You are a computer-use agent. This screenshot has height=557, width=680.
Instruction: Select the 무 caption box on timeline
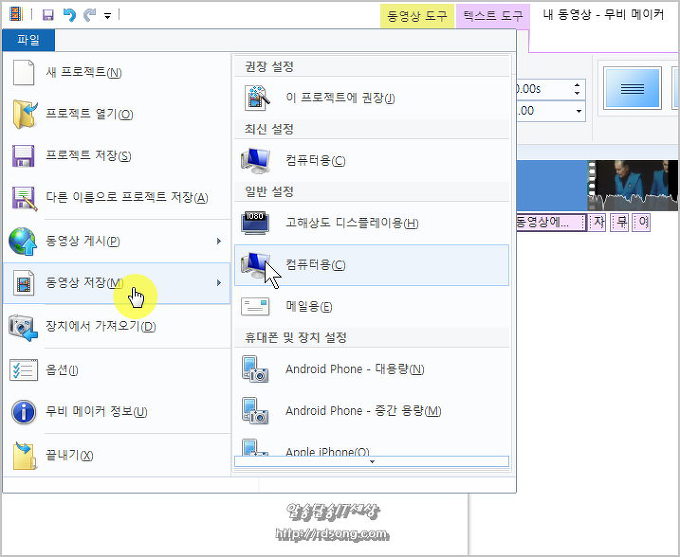point(620,223)
